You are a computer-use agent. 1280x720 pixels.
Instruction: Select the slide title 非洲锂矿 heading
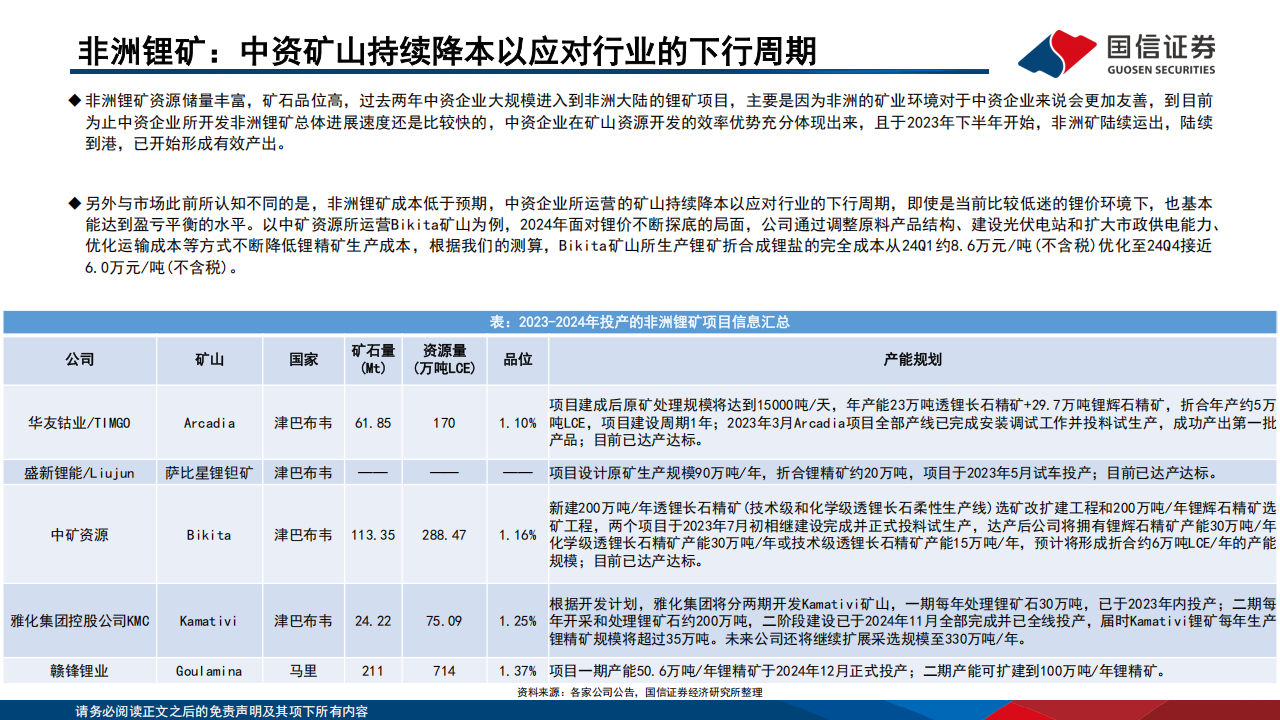coord(447,51)
